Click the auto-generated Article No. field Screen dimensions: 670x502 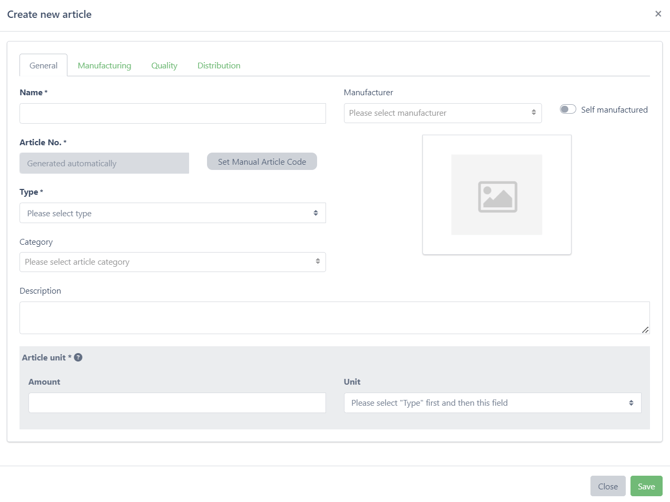[x=104, y=163]
